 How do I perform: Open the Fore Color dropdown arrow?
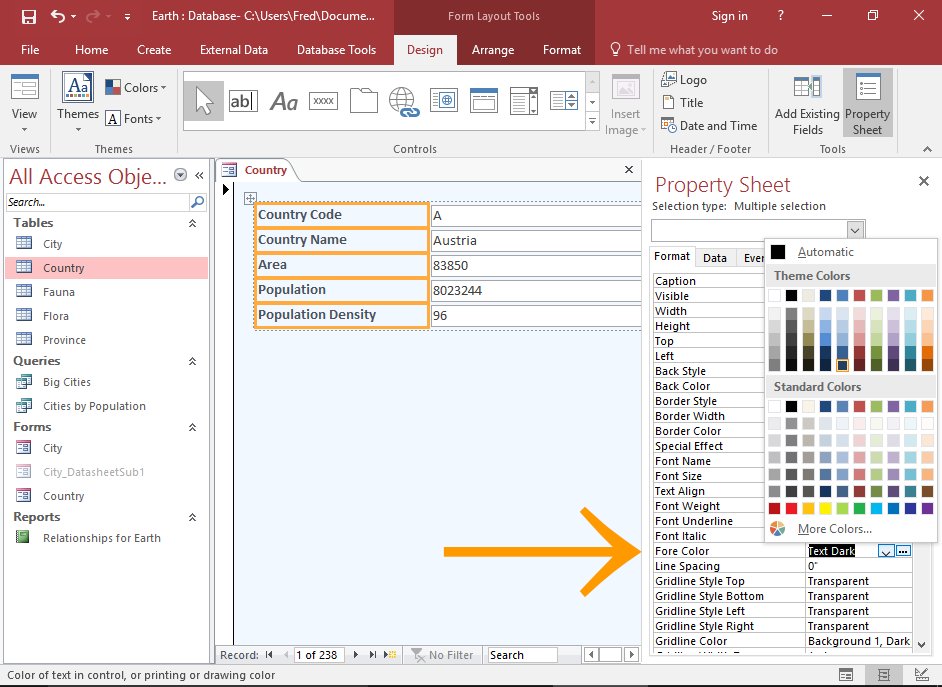886,551
